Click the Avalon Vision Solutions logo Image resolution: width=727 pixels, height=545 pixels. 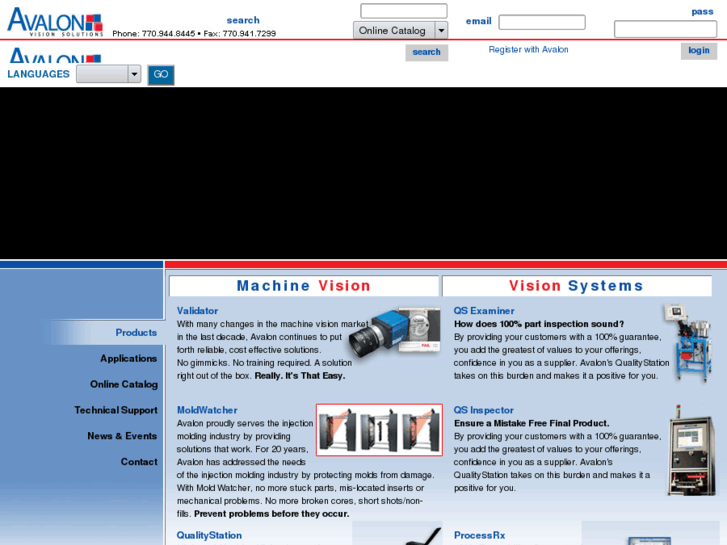point(55,21)
